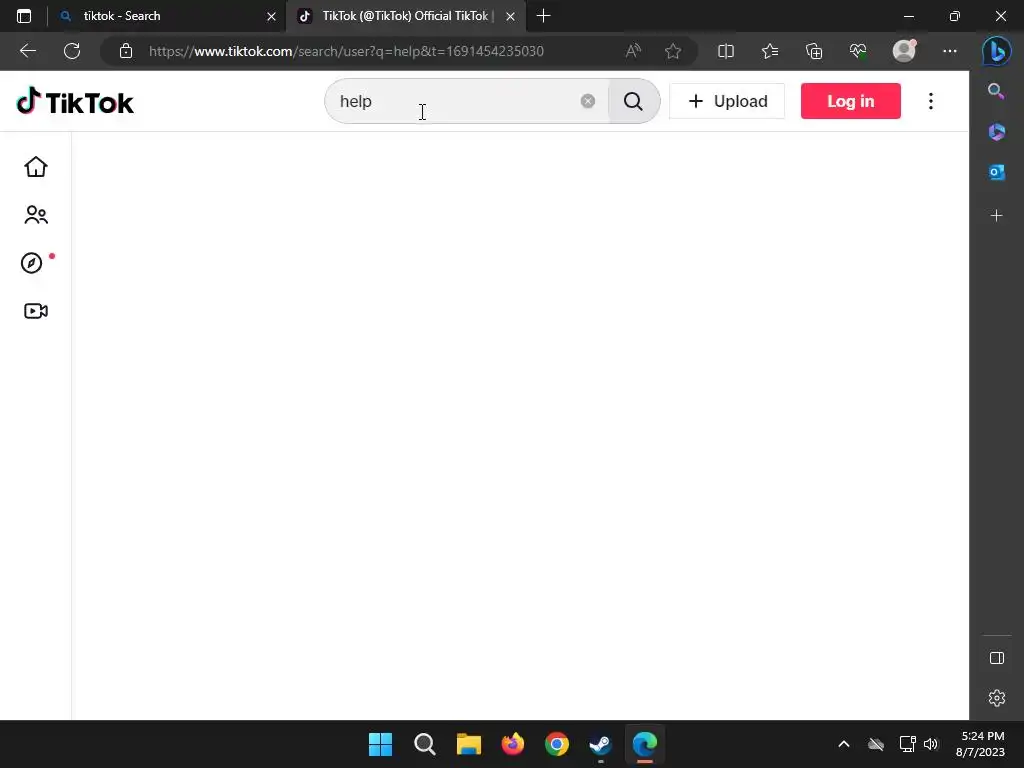The height and width of the screenshot is (768, 1024).
Task: Add this page to favorites star
Action: coord(673,51)
